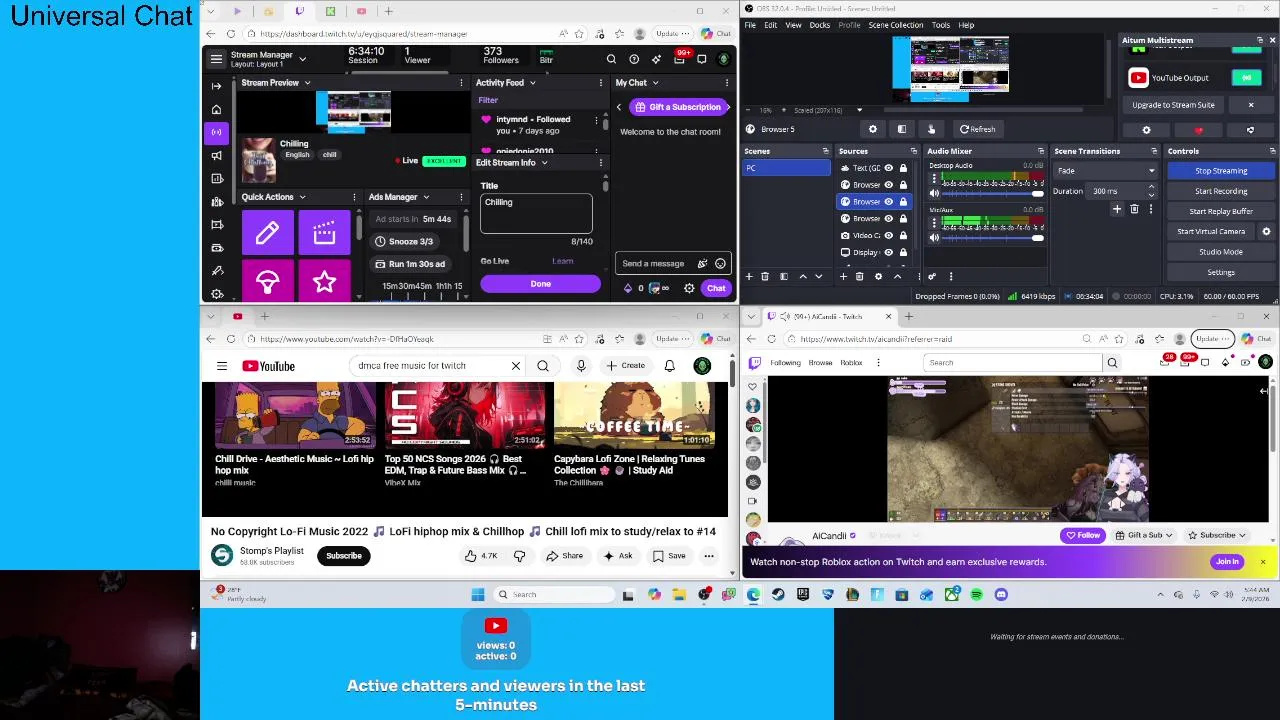Open OBS Tools menu
Image resolution: width=1280 pixels, height=720 pixels.
pos(941,25)
